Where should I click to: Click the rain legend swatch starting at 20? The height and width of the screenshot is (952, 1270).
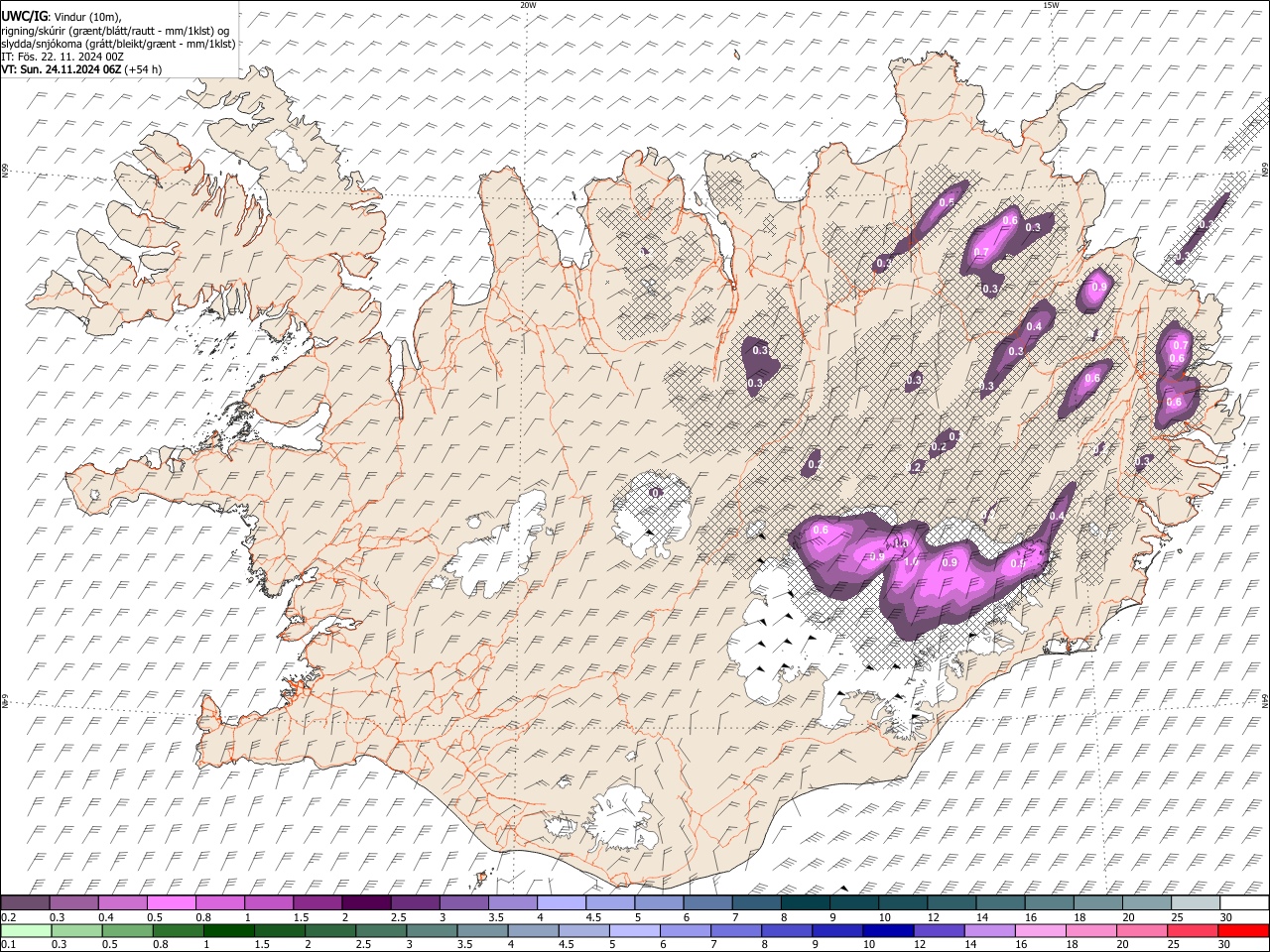pos(1143,930)
